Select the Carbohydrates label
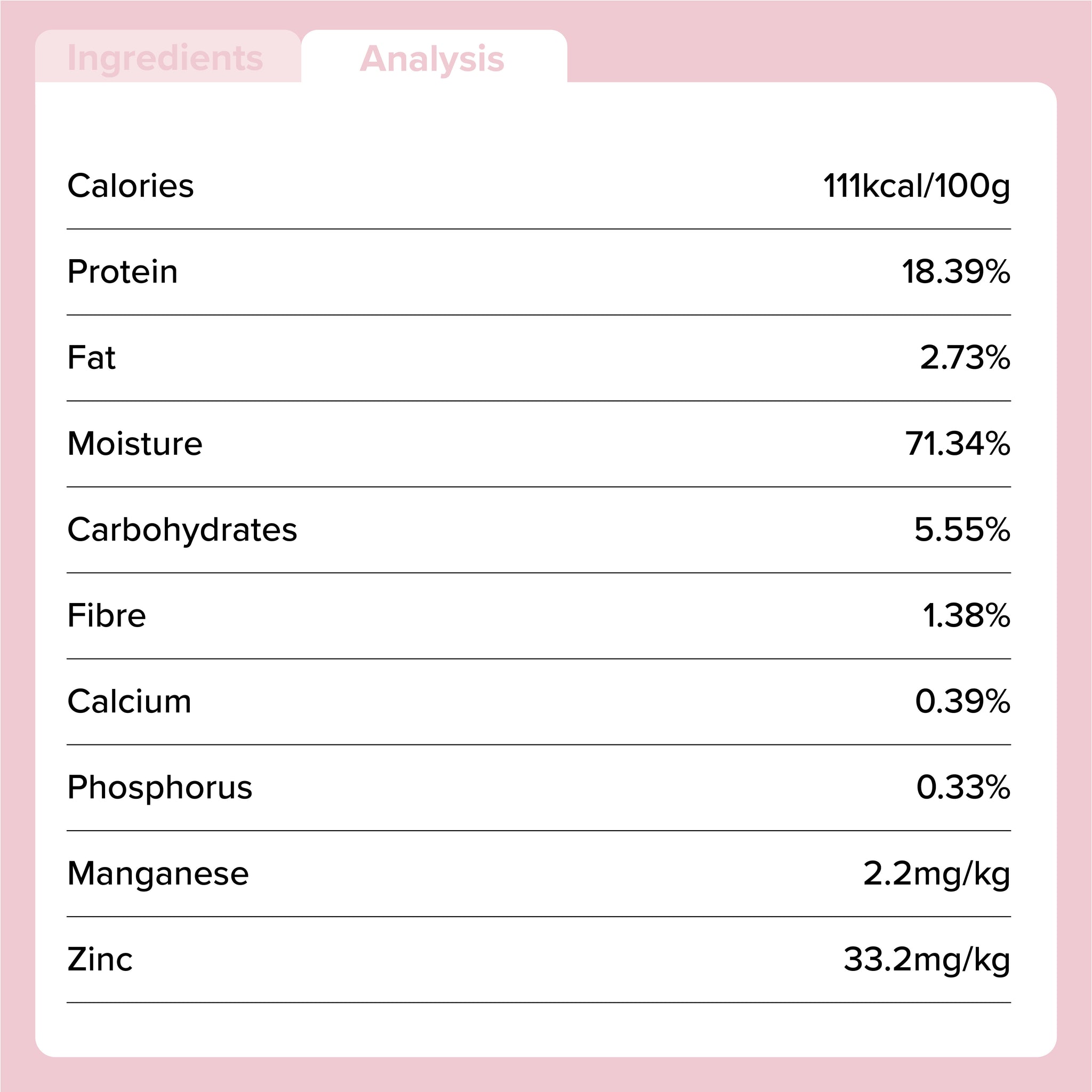 (x=182, y=529)
